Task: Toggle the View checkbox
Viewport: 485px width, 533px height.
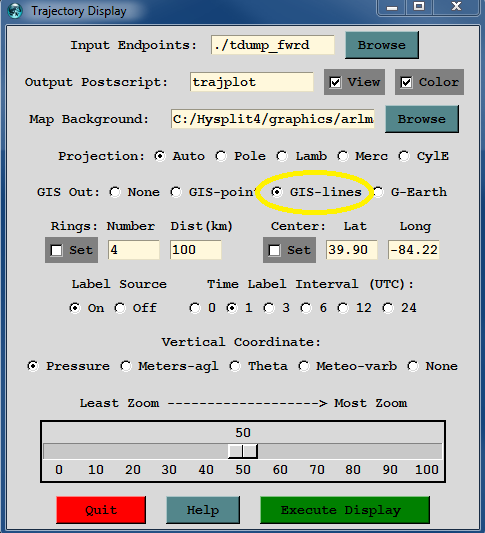Action: click(x=354, y=82)
